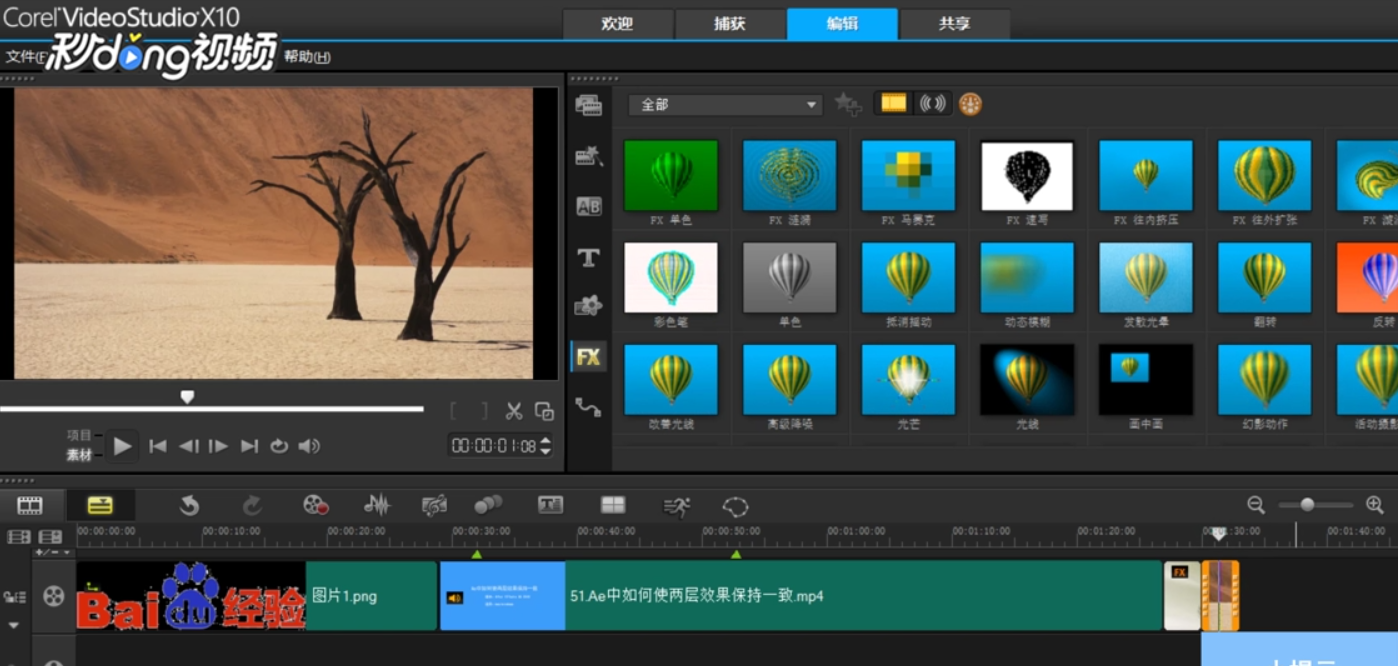
Task: Select the Instant Project wand icon
Action: tap(589, 156)
